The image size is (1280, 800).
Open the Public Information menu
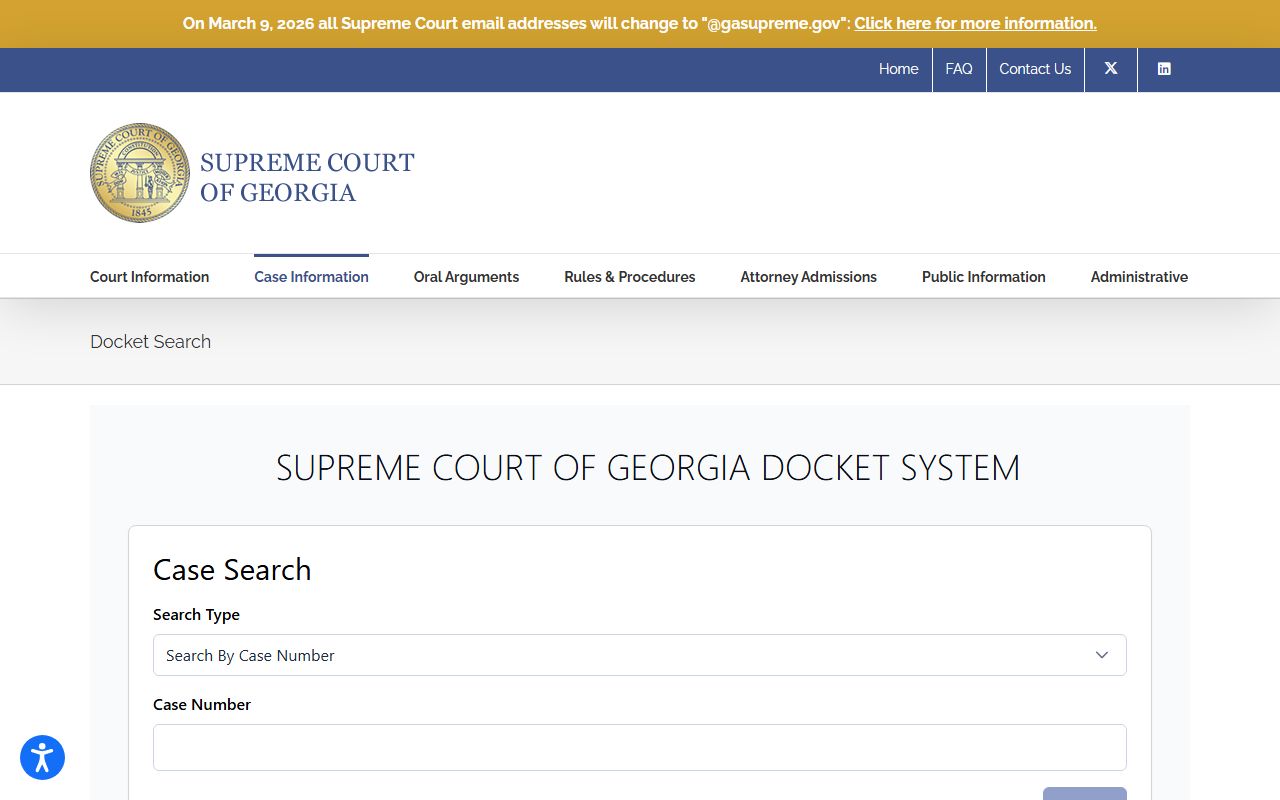tap(984, 277)
